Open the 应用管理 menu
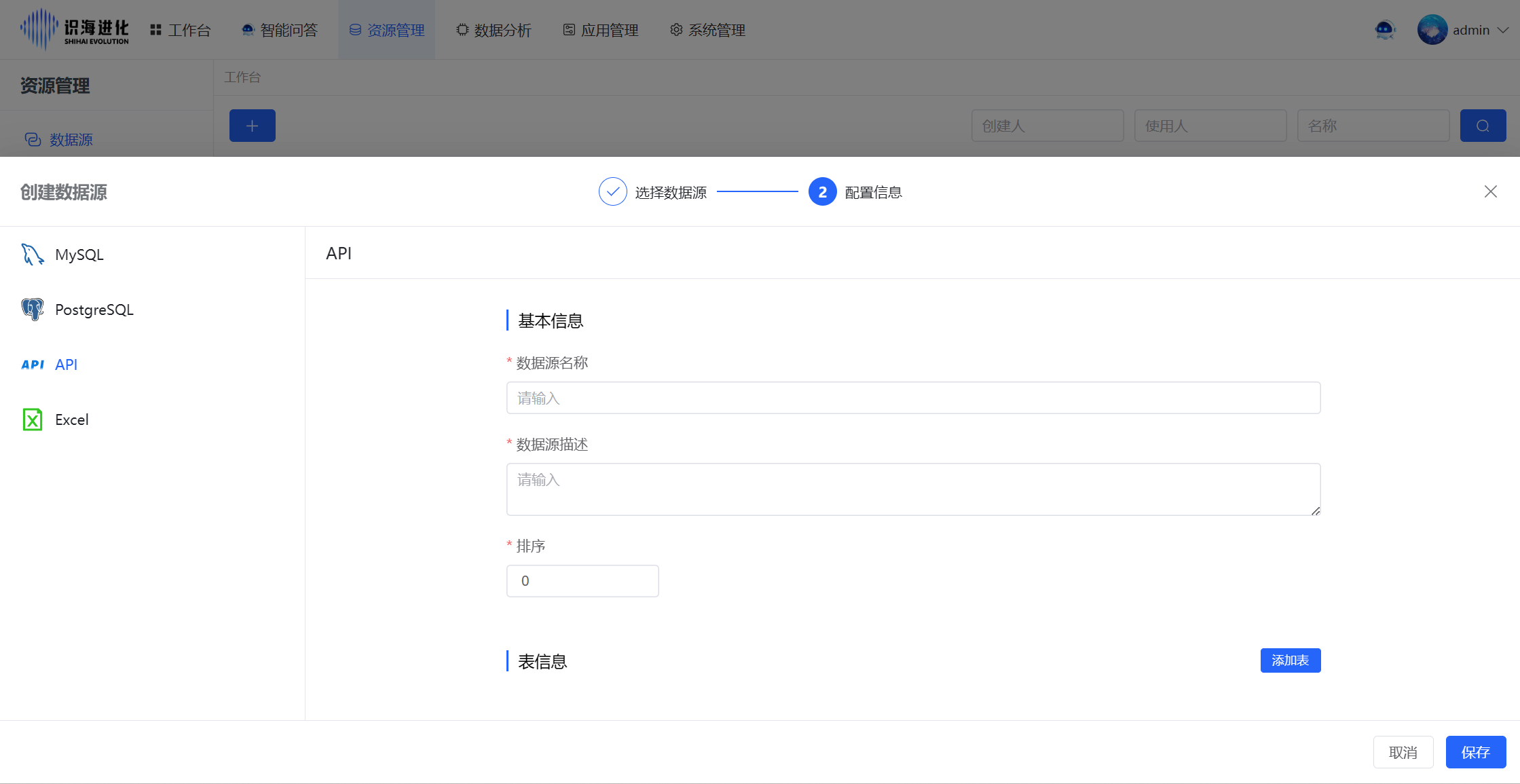 (x=601, y=30)
